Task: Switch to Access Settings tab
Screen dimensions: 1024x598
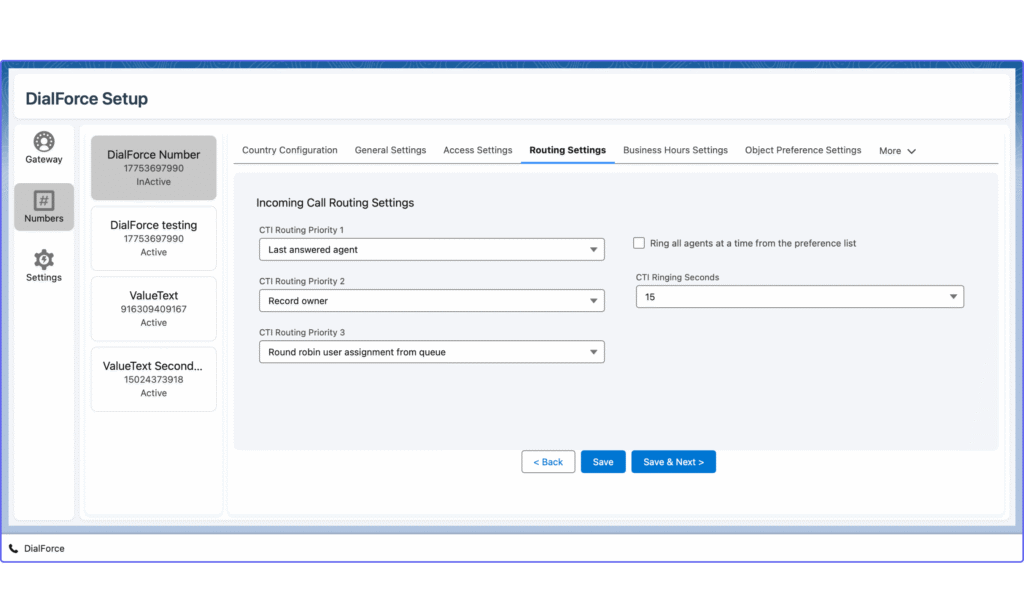Action: (x=478, y=150)
